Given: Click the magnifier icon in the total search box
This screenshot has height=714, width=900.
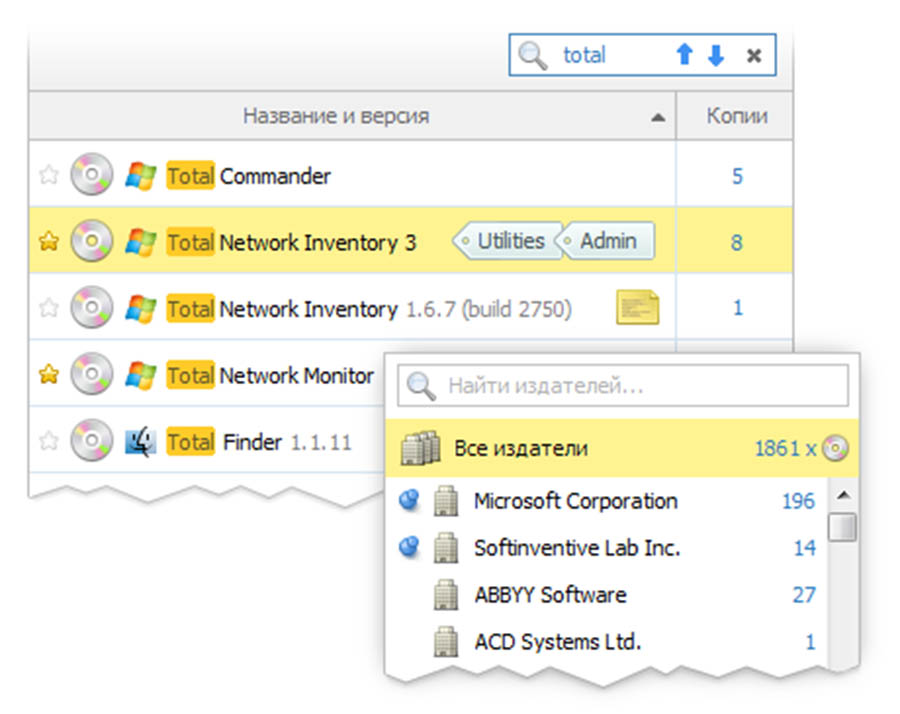Looking at the screenshot, I should (x=535, y=56).
